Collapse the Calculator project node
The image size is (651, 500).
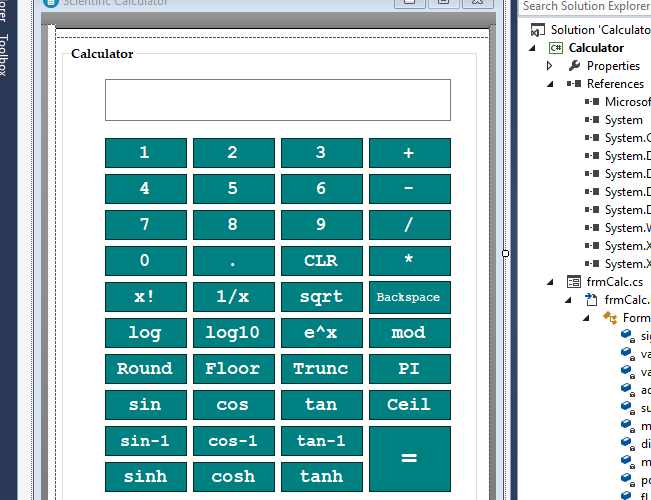[532, 48]
